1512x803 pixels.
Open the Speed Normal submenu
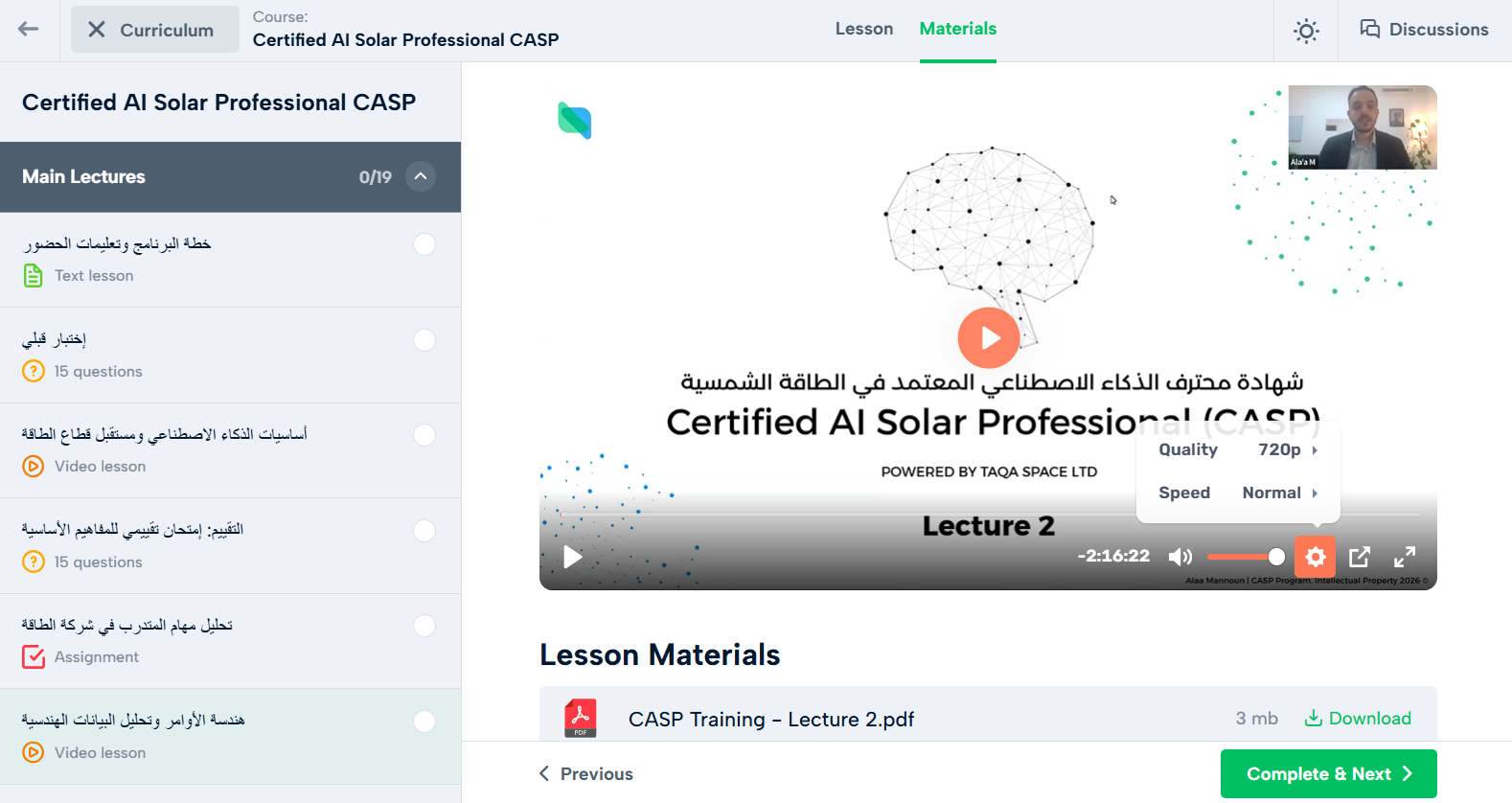pyautogui.click(x=1238, y=493)
